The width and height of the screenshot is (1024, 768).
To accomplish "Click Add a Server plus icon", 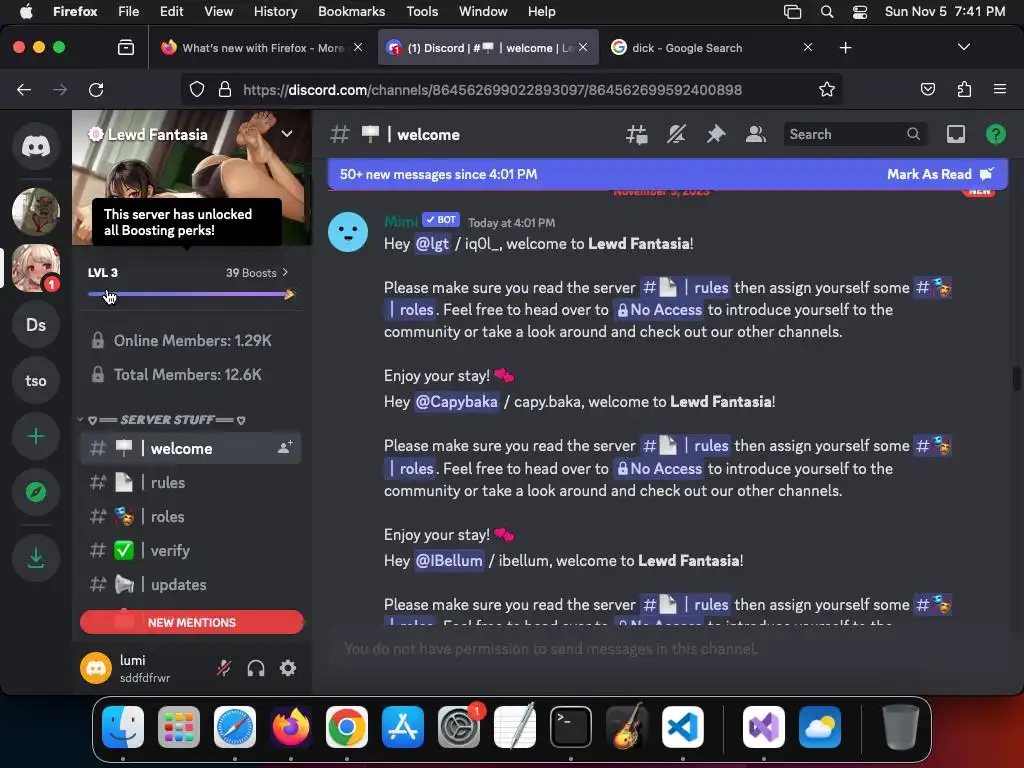I will point(36,436).
